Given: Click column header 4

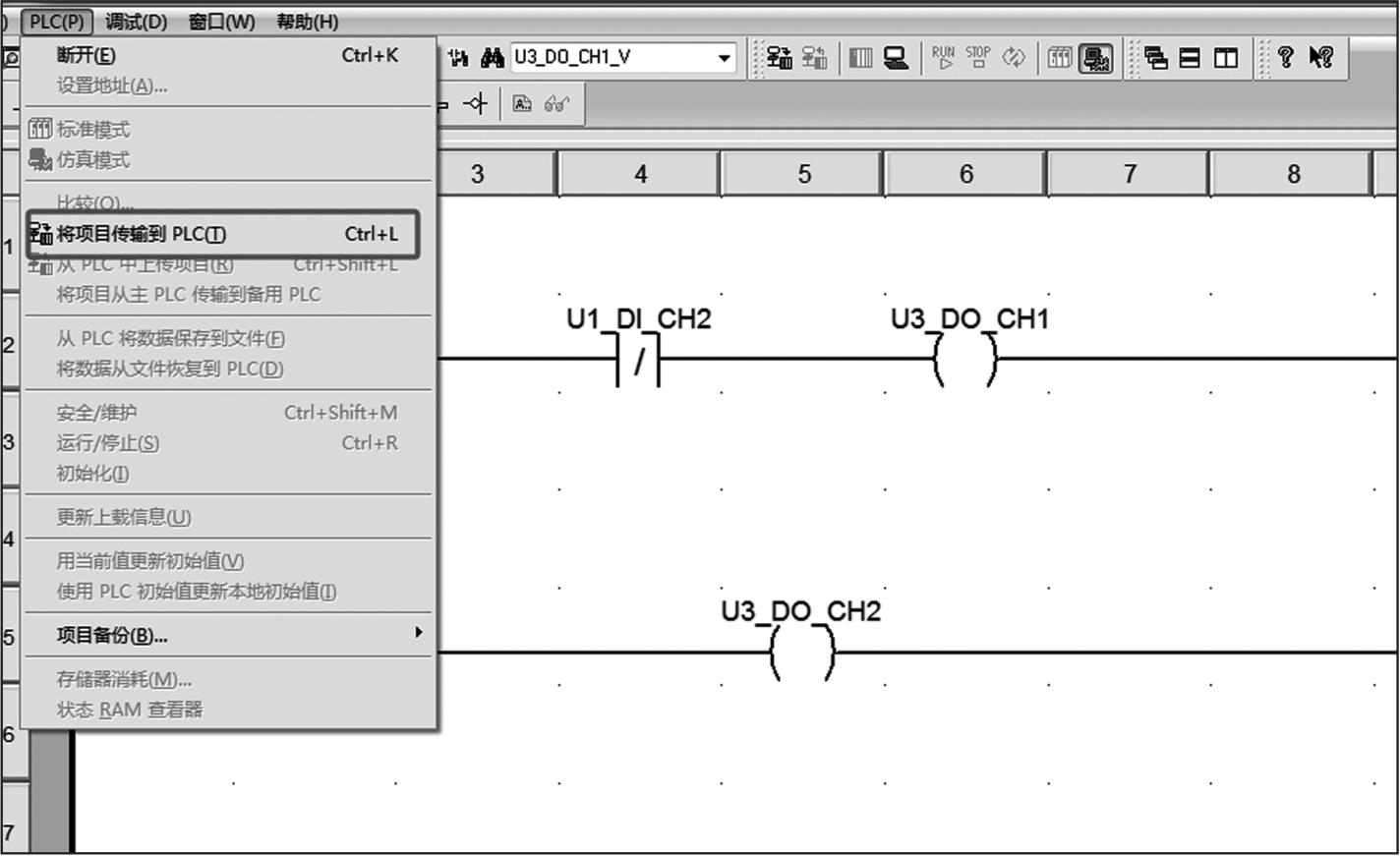Looking at the screenshot, I should coord(640,175).
